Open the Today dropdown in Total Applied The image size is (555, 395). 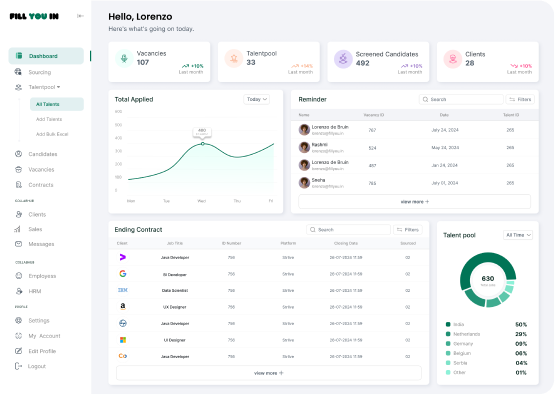coord(257,99)
